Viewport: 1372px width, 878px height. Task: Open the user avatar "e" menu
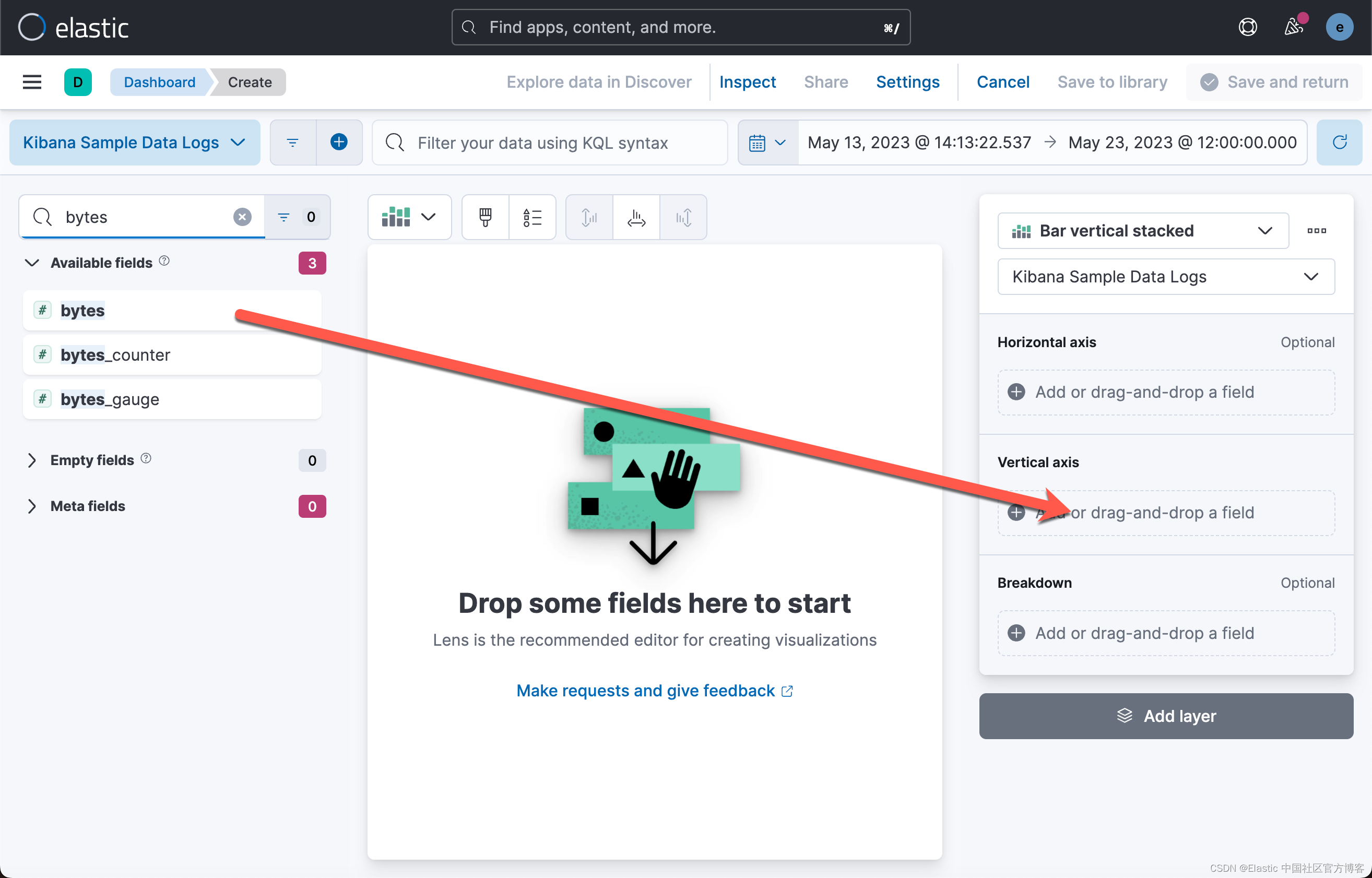pos(1340,27)
